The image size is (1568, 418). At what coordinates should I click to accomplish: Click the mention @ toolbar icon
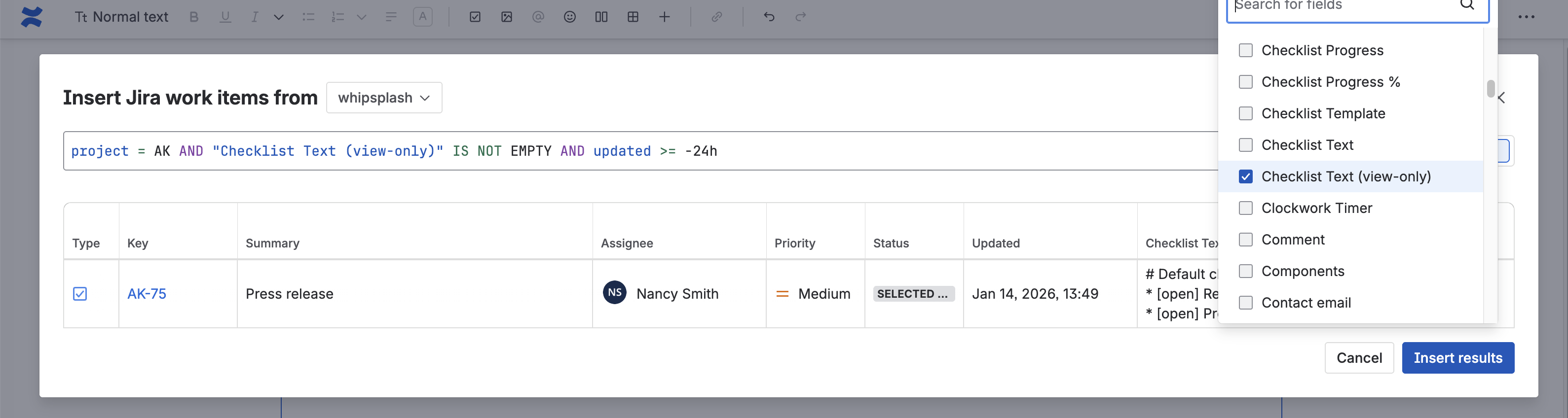[538, 17]
